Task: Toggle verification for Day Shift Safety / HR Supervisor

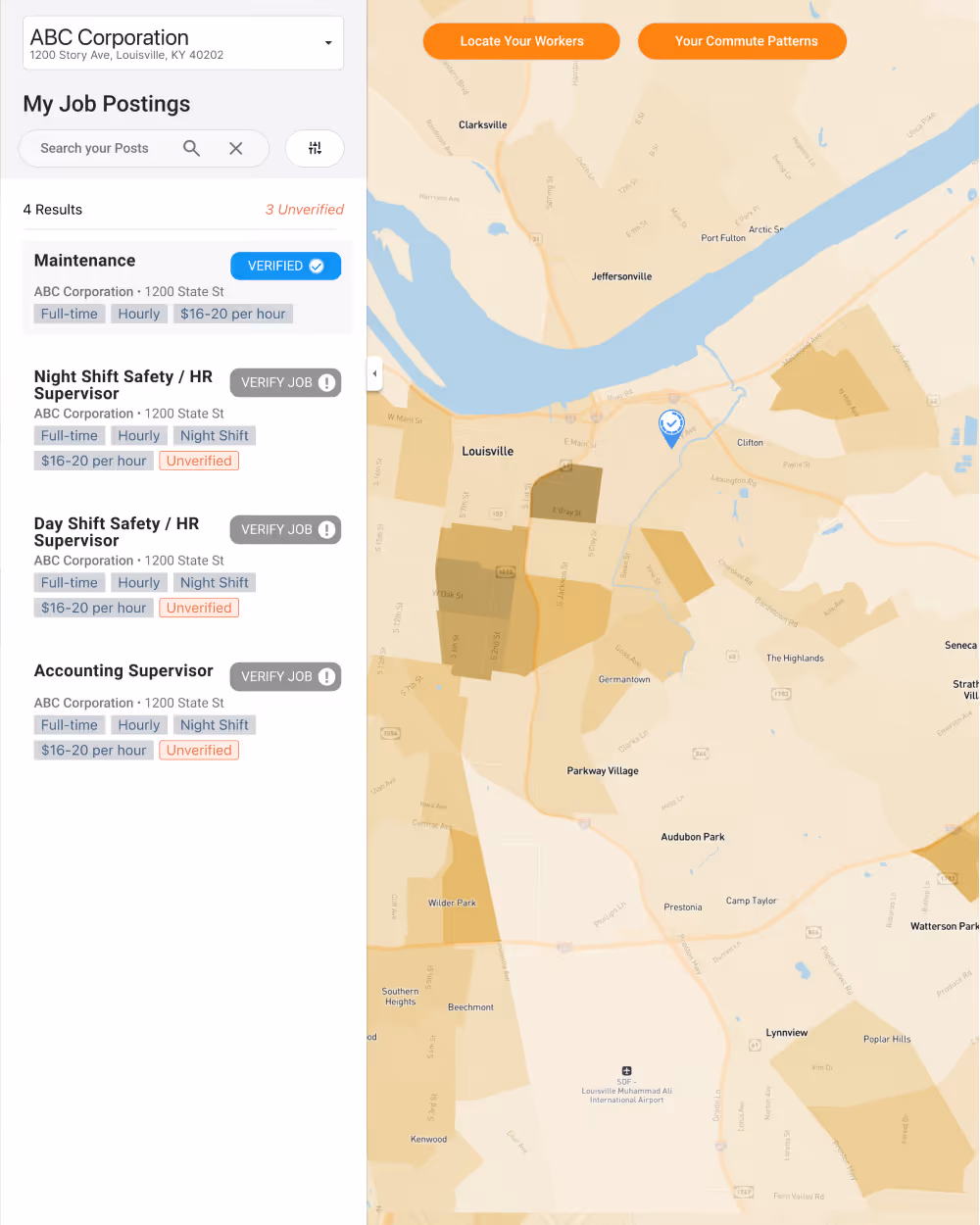Action: click(x=285, y=529)
